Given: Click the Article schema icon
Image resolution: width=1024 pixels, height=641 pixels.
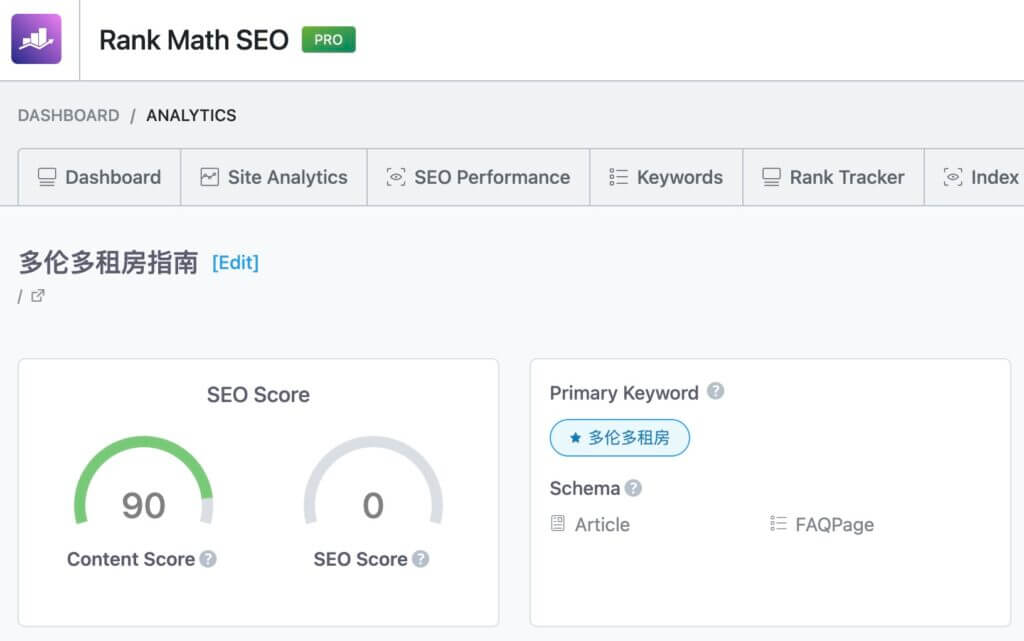Looking at the screenshot, I should [558, 524].
